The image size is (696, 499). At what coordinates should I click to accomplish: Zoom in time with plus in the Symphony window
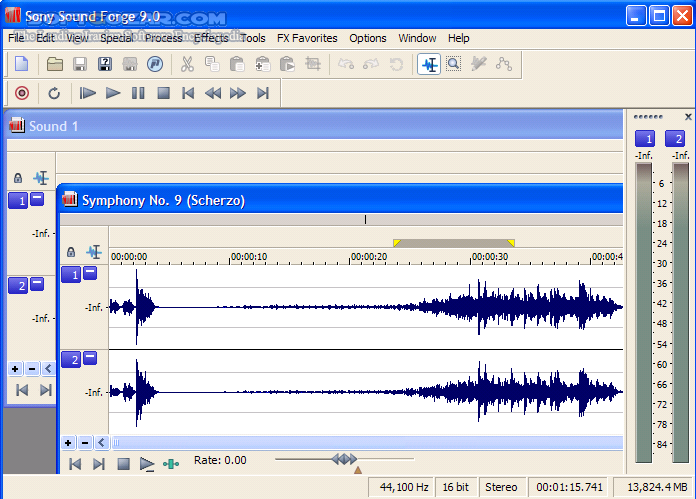point(68,443)
